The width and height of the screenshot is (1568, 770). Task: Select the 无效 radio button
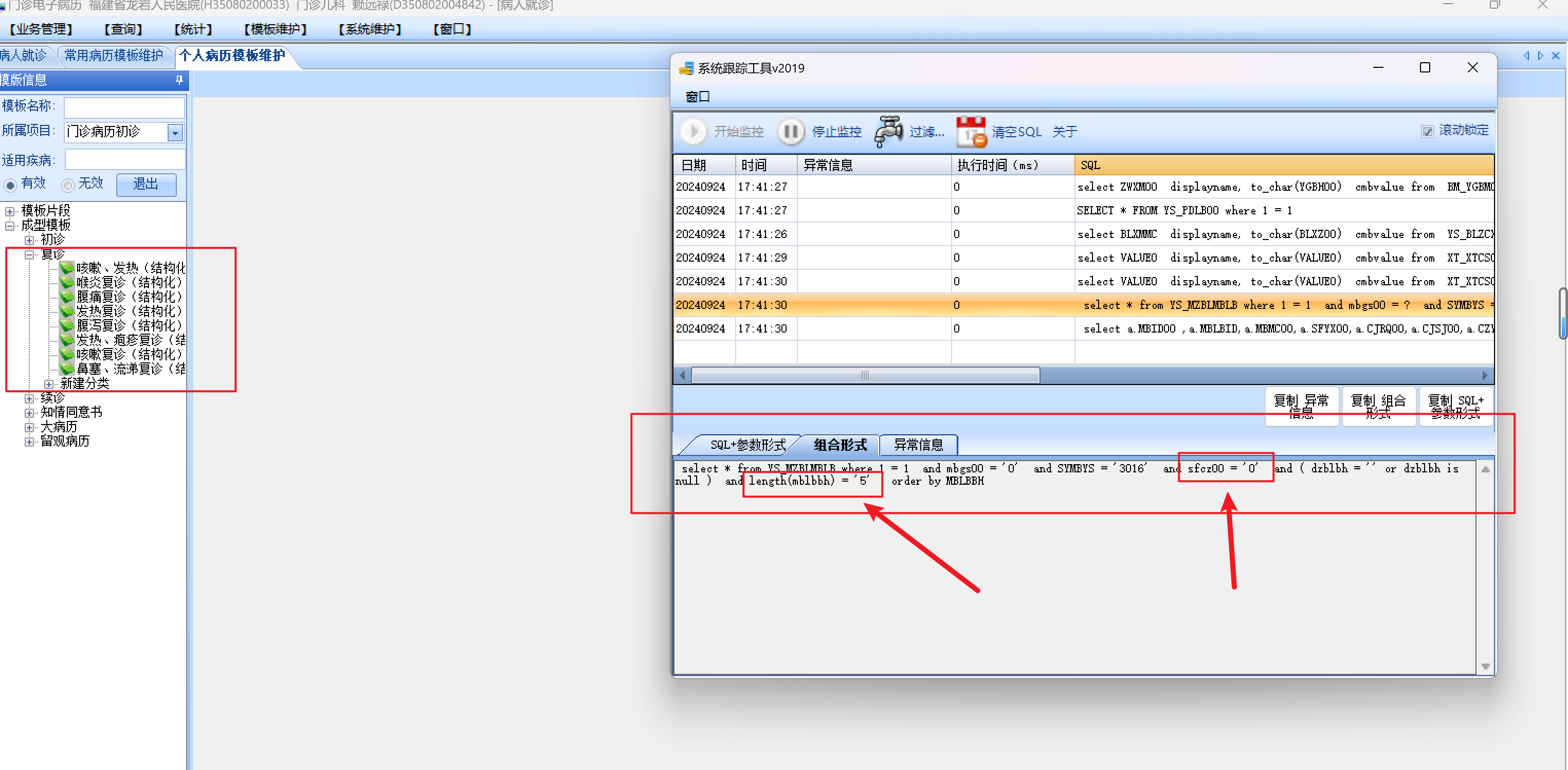68,185
